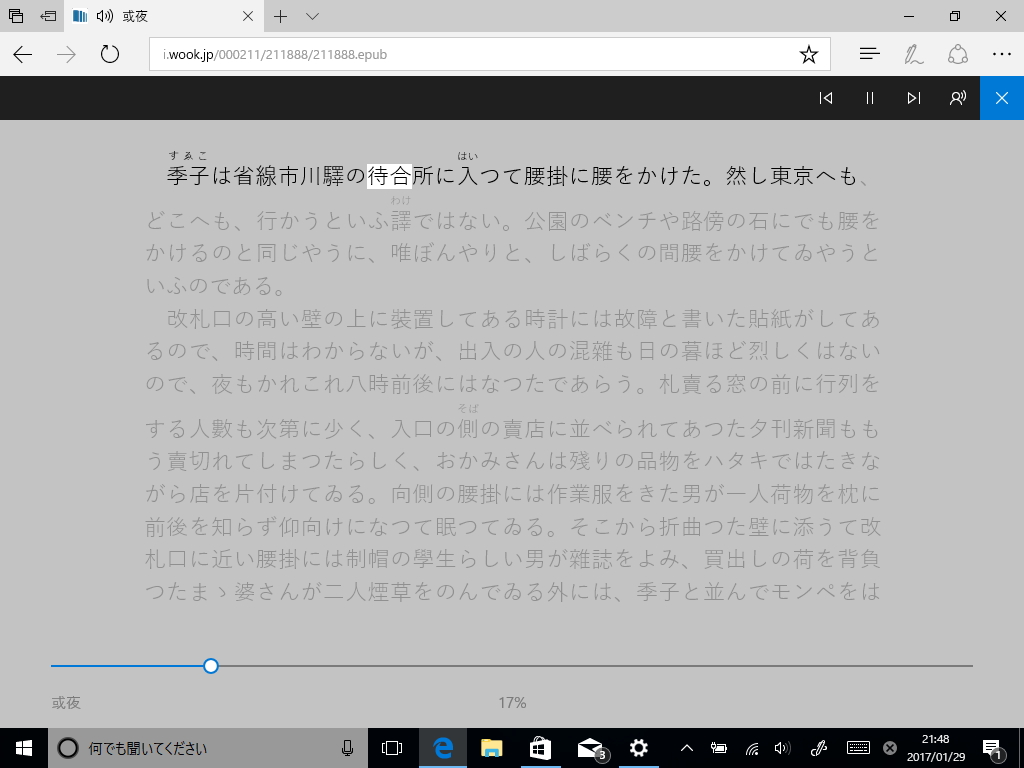Screen dimensions: 1024x768
Task: Share this page using the share icon
Action: (x=958, y=54)
